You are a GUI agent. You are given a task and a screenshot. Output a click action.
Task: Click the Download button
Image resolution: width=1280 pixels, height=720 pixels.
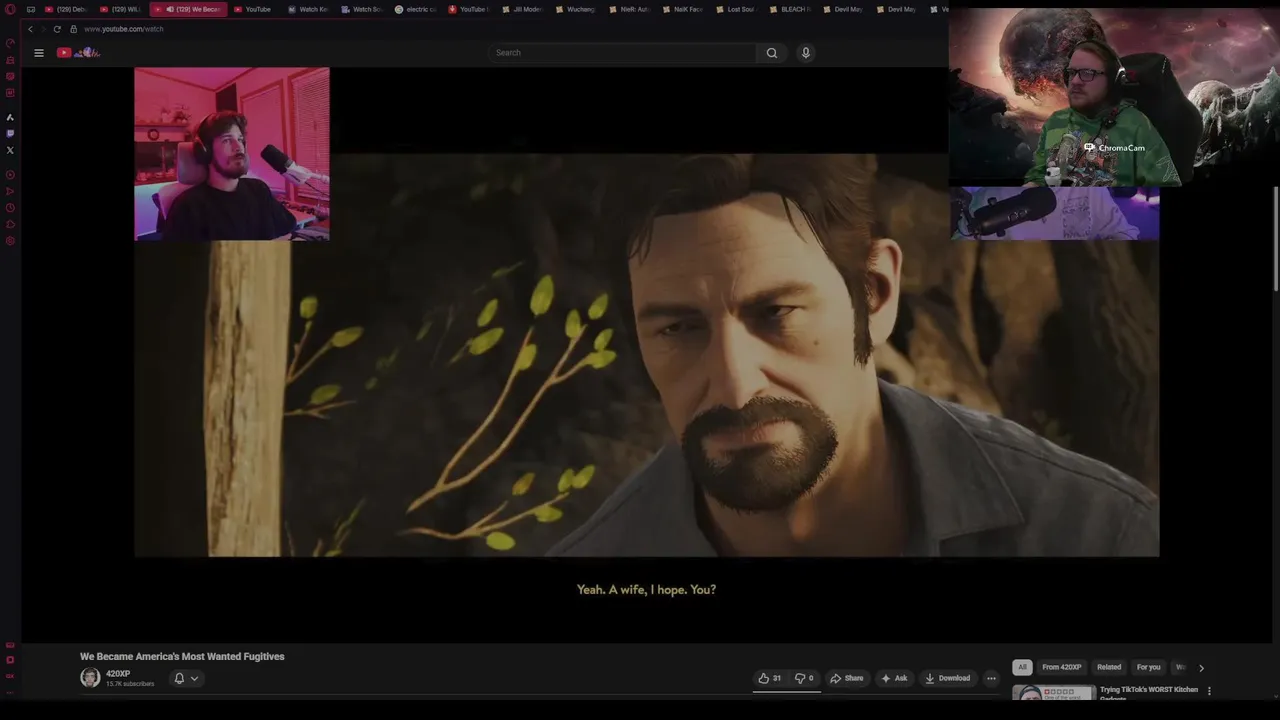[x=947, y=678]
